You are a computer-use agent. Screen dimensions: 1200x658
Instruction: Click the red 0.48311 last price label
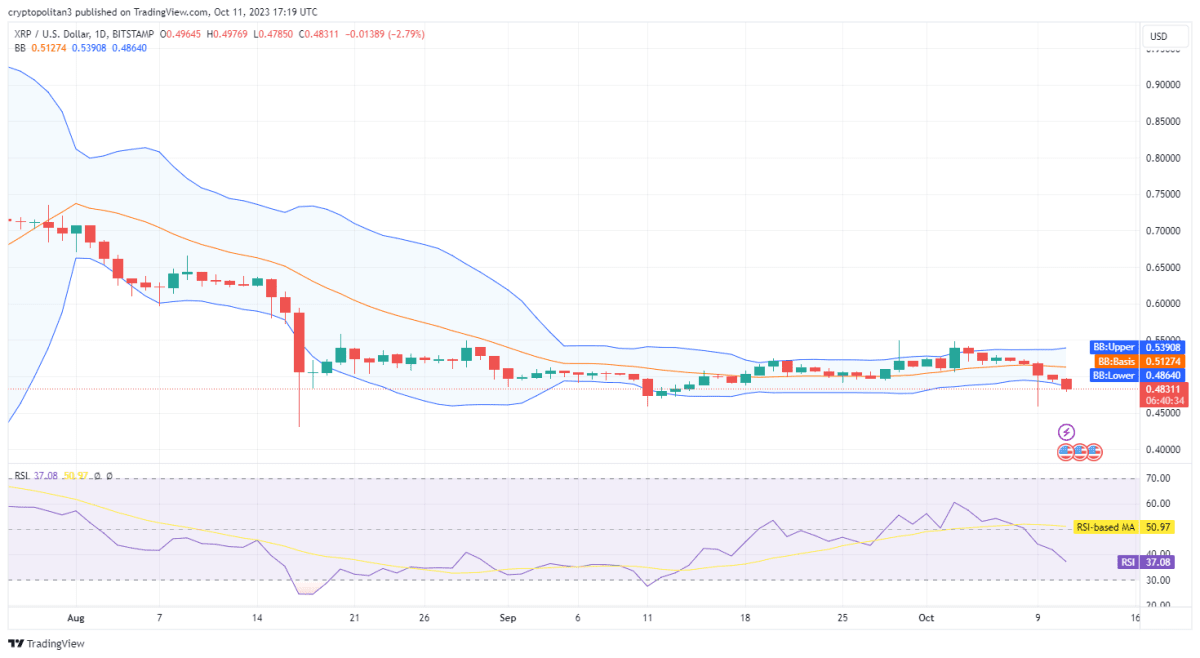tap(1162, 391)
